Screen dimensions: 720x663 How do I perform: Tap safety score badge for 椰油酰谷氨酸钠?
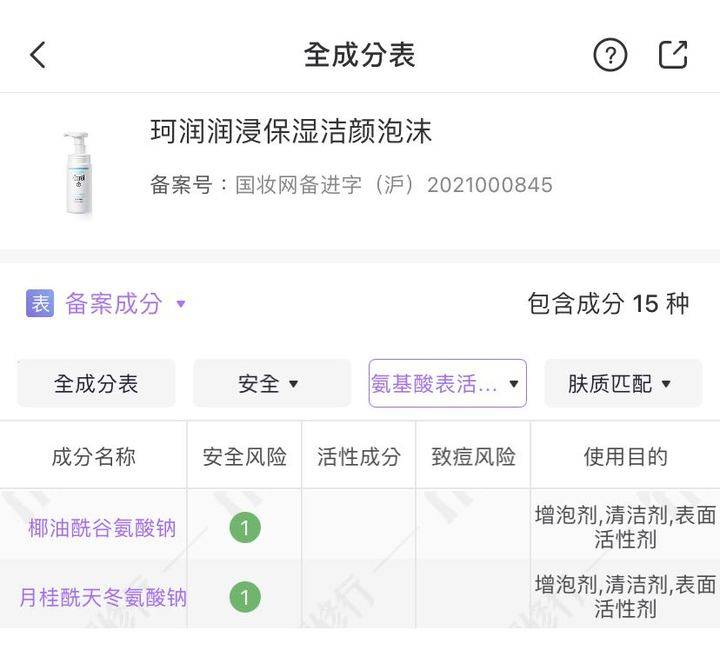tap(245, 527)
